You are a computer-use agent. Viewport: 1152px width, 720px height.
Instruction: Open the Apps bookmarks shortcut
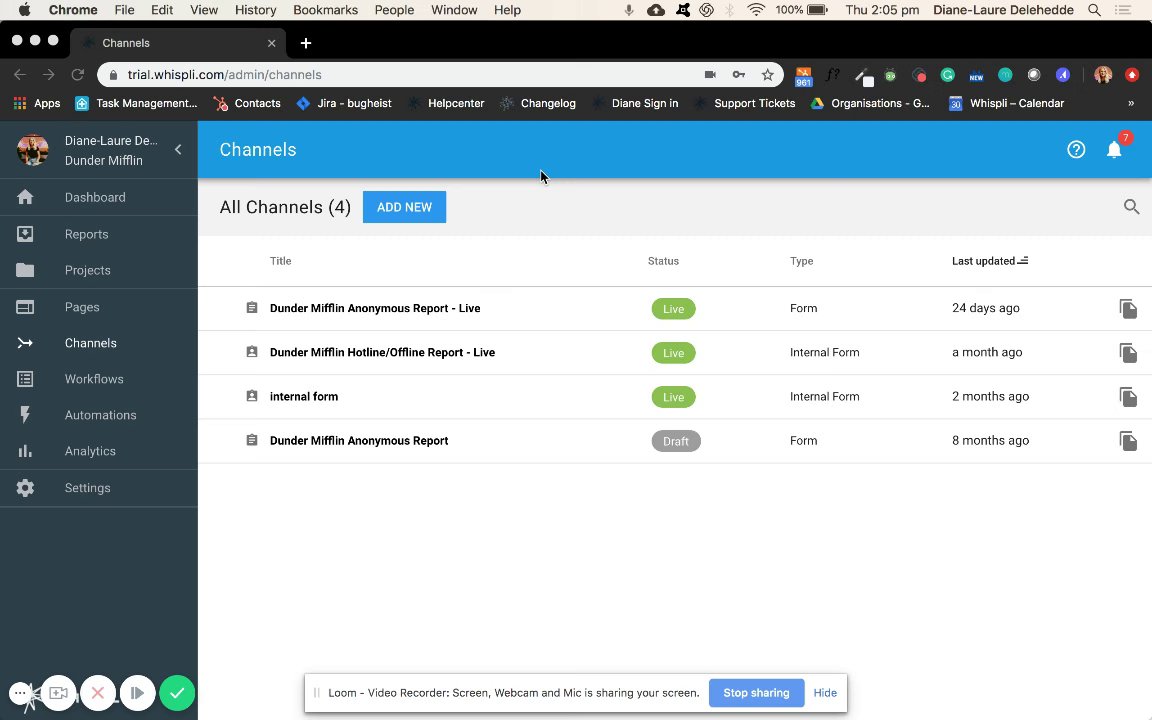pos(37,103)
